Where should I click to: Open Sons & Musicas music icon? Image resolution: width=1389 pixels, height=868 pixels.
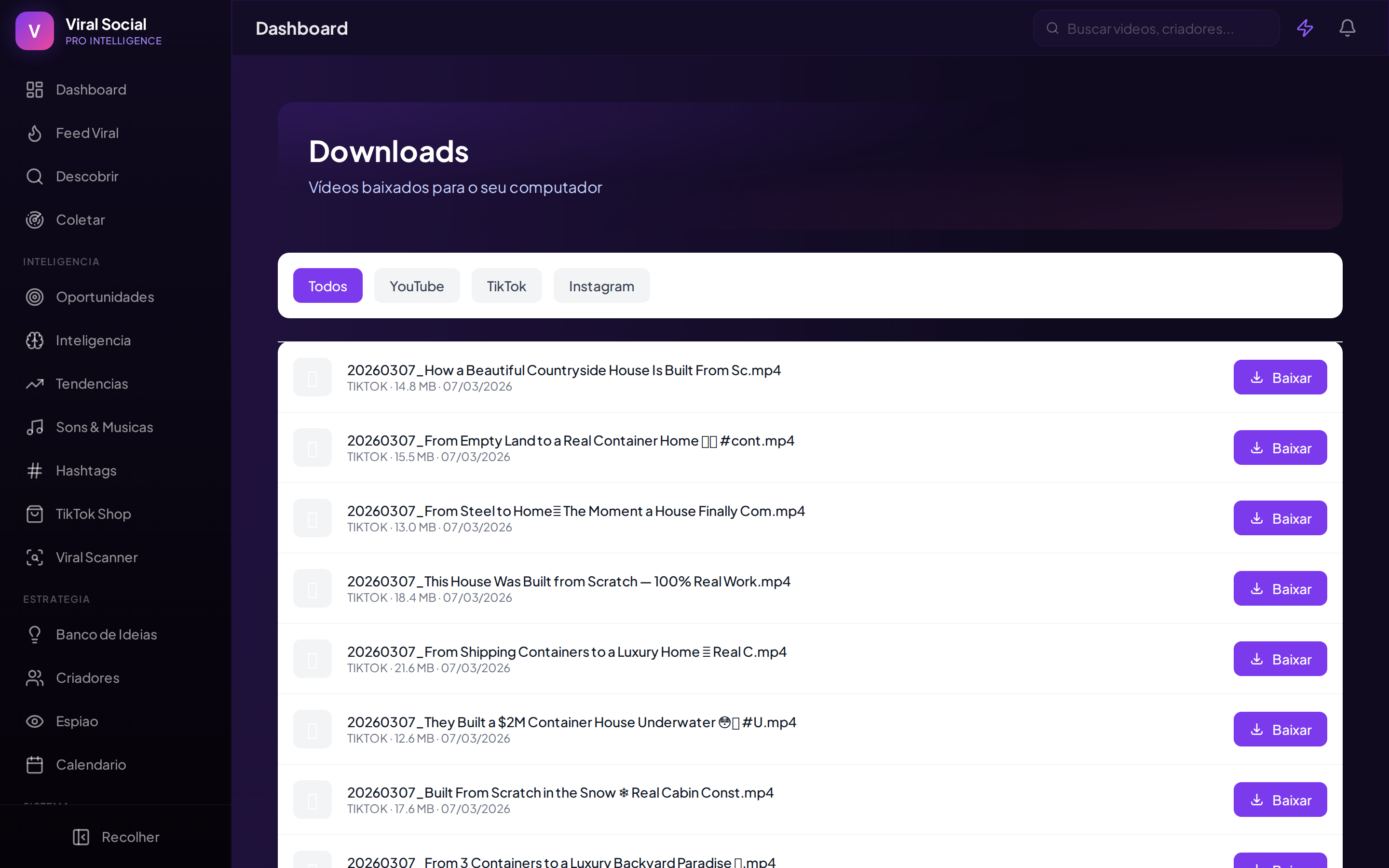[34, 427]
